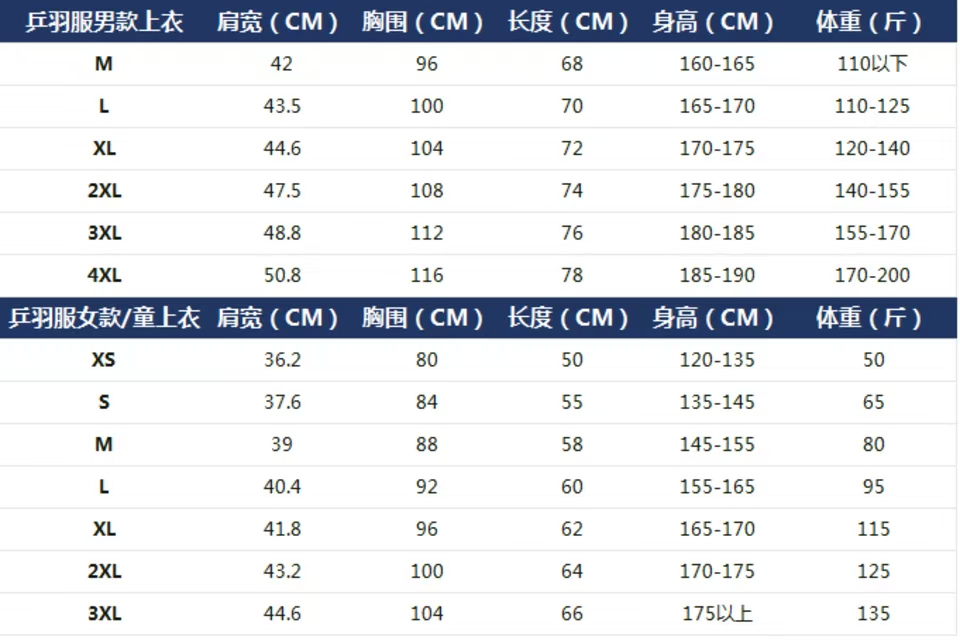Screen dimensions: 960x640
Task: Click chest value 116
Action: [427, 275]
